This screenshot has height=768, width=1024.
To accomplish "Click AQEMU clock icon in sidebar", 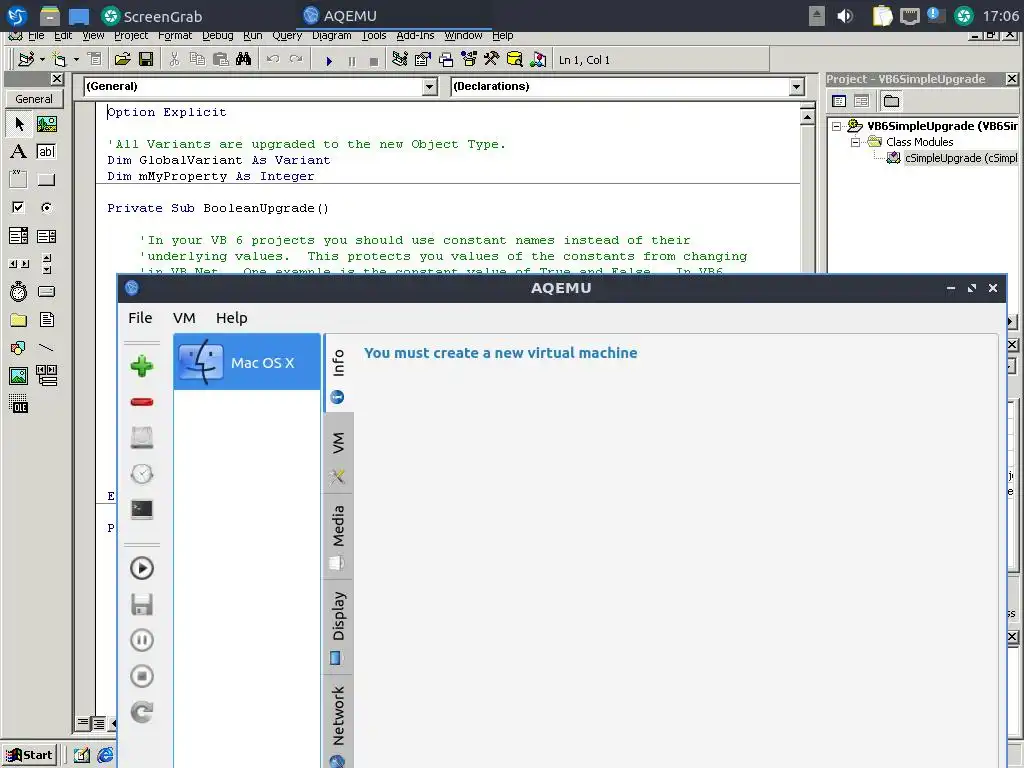I will 142,473.
